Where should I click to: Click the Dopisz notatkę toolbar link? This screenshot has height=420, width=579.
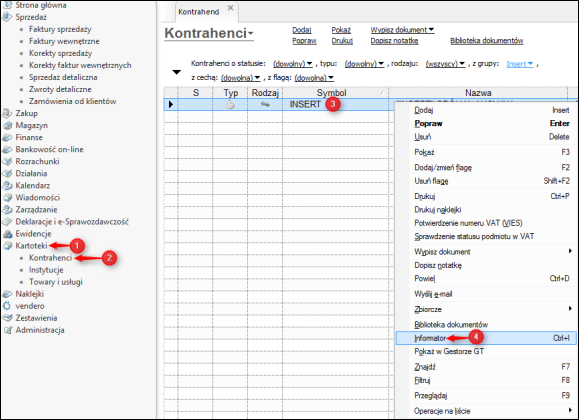click(x=394, y=41)
